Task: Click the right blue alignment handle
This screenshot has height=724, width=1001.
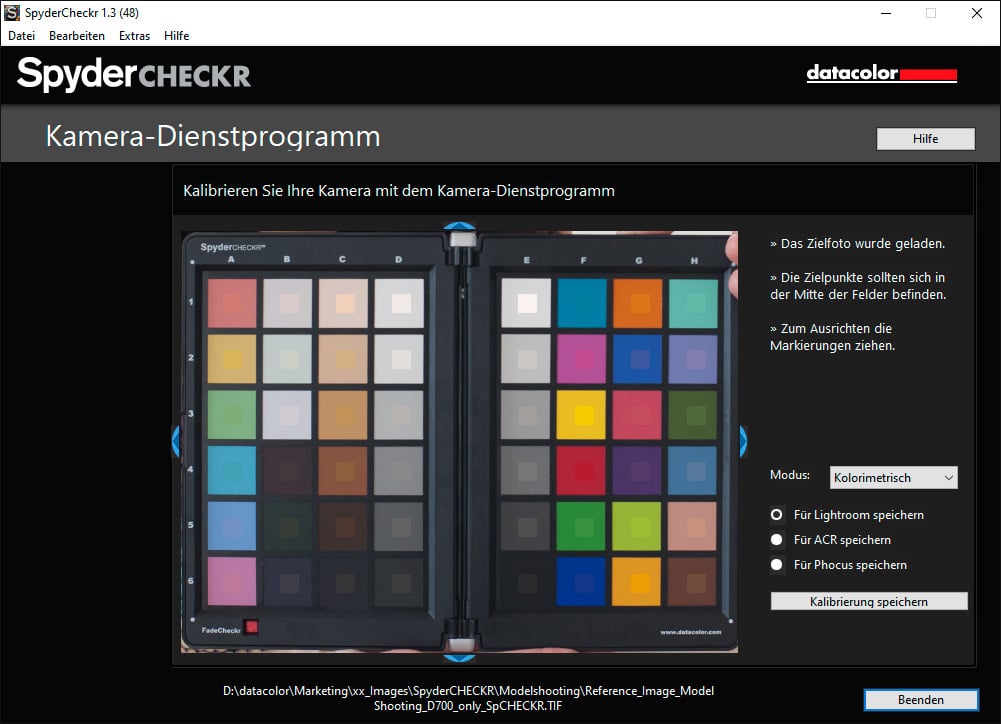Action: [743, 441]
